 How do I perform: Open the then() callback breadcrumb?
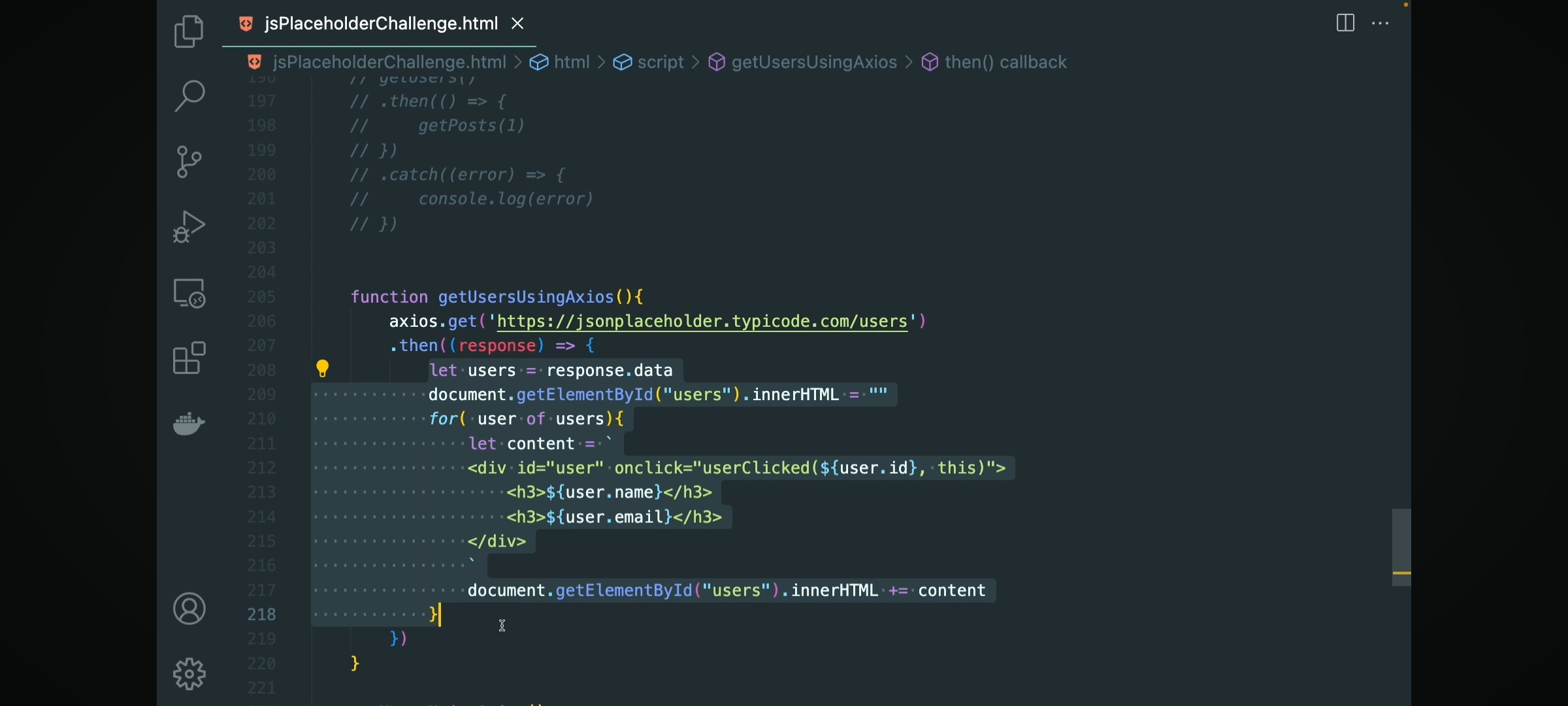click(x=1005, y=62)
